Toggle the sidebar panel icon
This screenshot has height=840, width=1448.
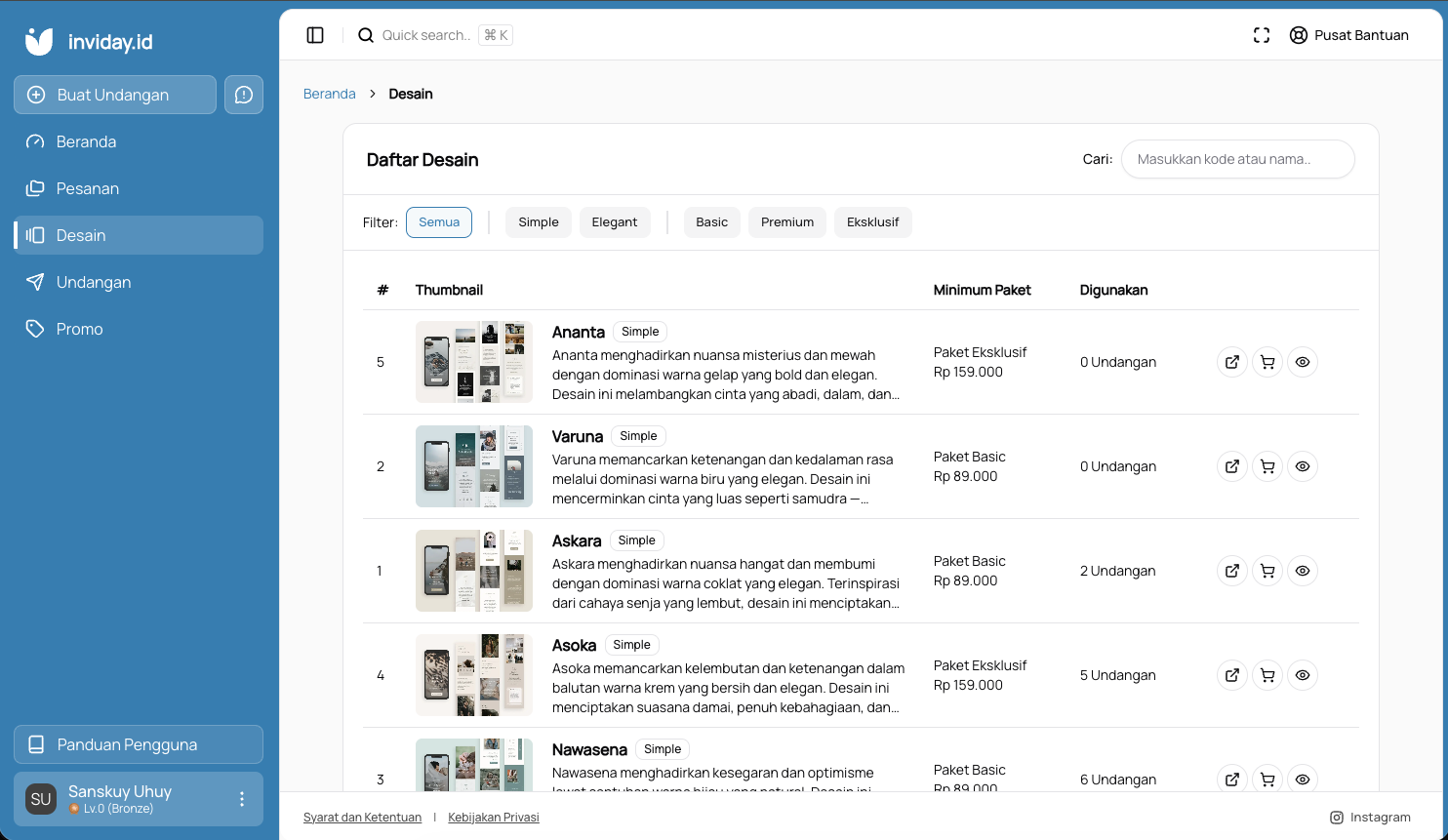(x=315, y=35)
